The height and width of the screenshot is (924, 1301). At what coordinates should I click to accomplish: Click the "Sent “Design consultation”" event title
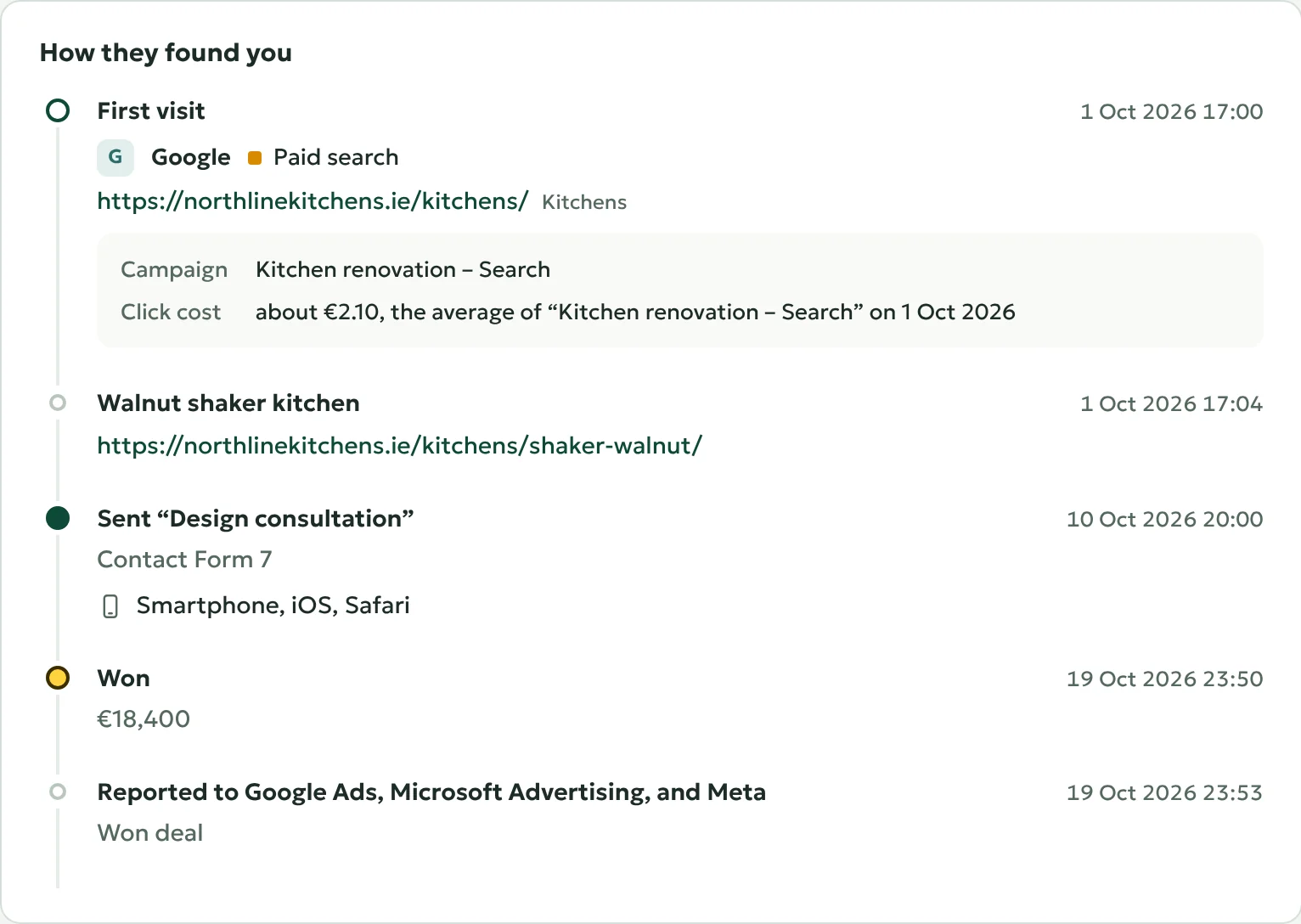(x=256, y=519)
